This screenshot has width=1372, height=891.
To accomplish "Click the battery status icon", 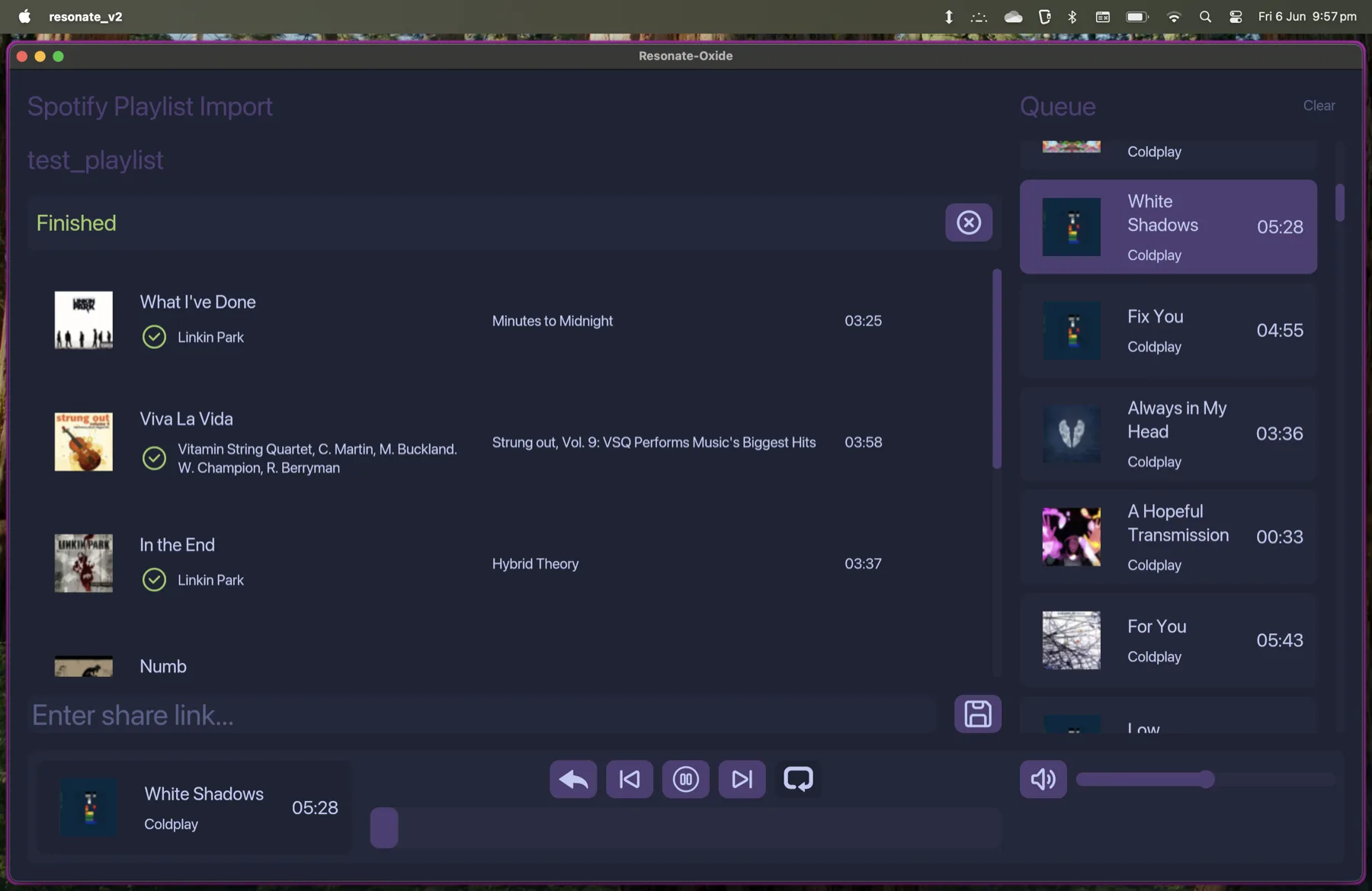I will [1137, 17].
